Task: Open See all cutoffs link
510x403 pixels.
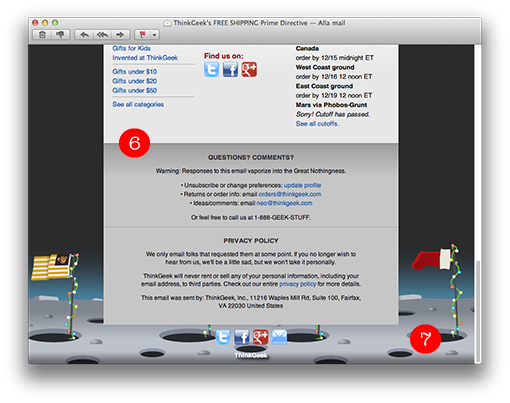Action: [317, 124]
